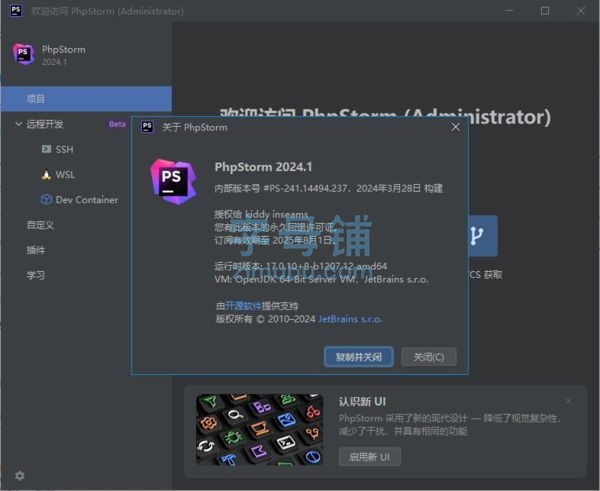Click the SSH terminal icon

pyautogui.click(x=46, y=149)
